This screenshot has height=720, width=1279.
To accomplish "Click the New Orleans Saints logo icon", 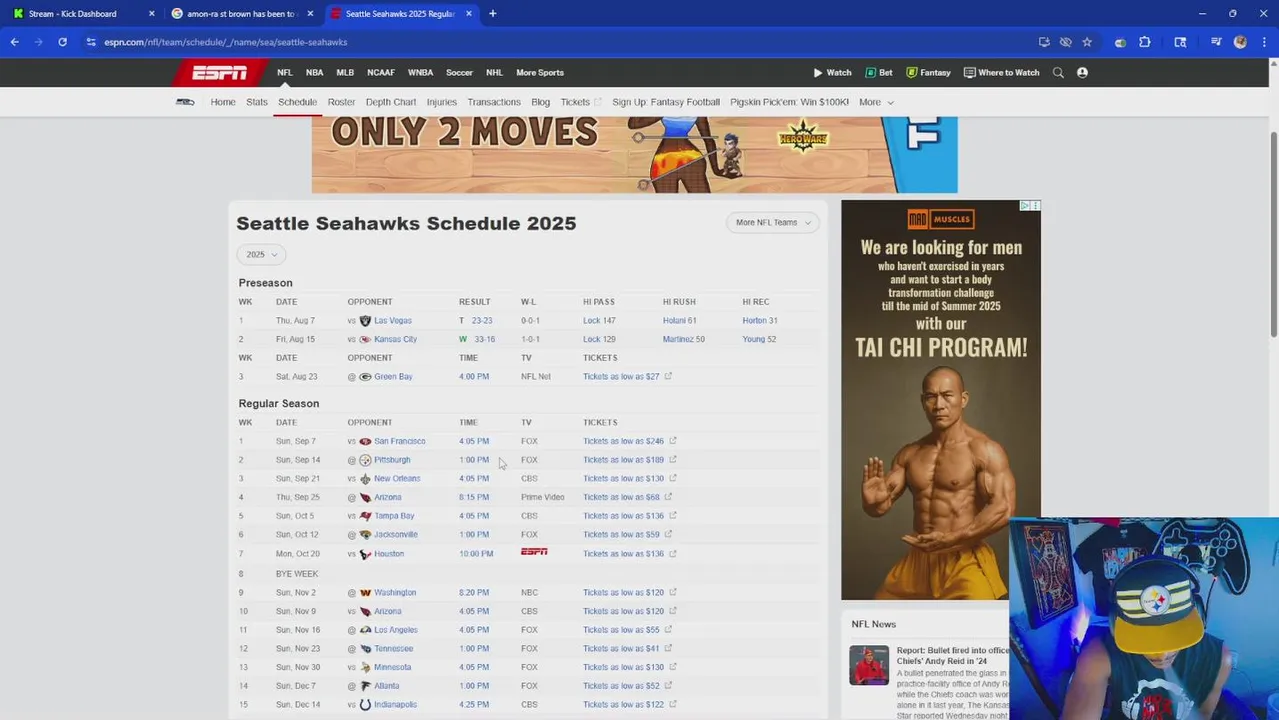I will tap(365, 479).
